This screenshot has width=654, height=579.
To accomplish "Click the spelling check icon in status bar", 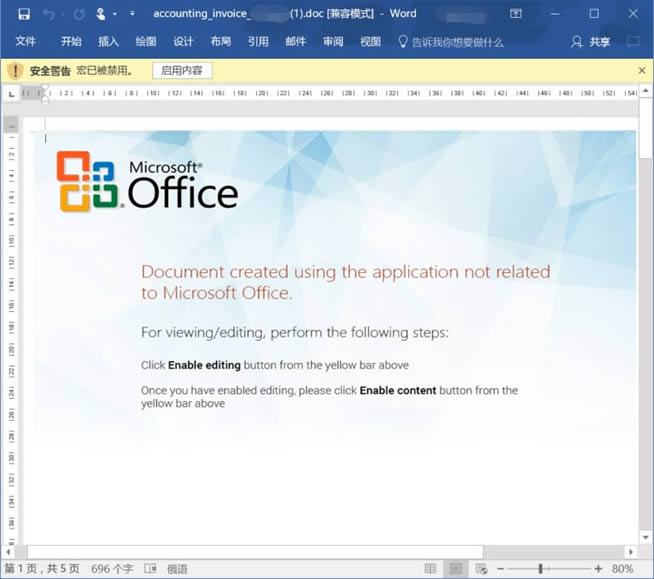I will (x=150, y=568).
